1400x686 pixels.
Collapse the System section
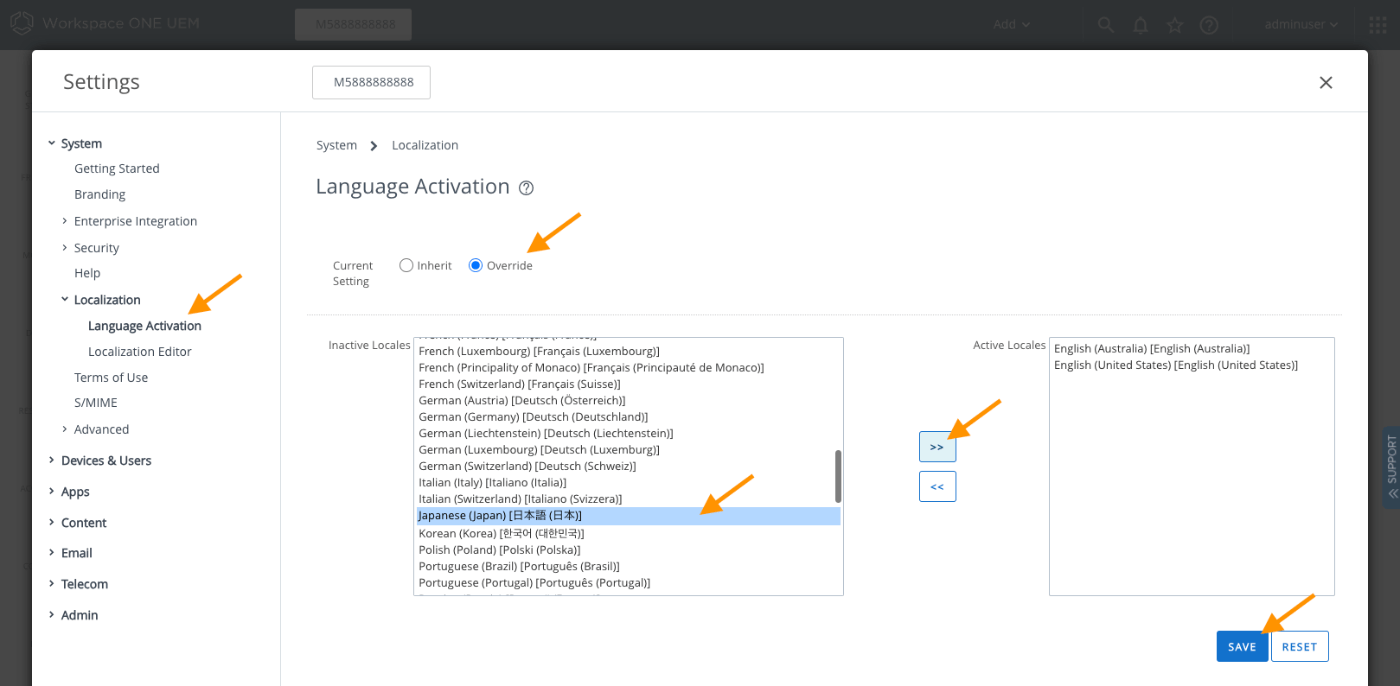51,143
